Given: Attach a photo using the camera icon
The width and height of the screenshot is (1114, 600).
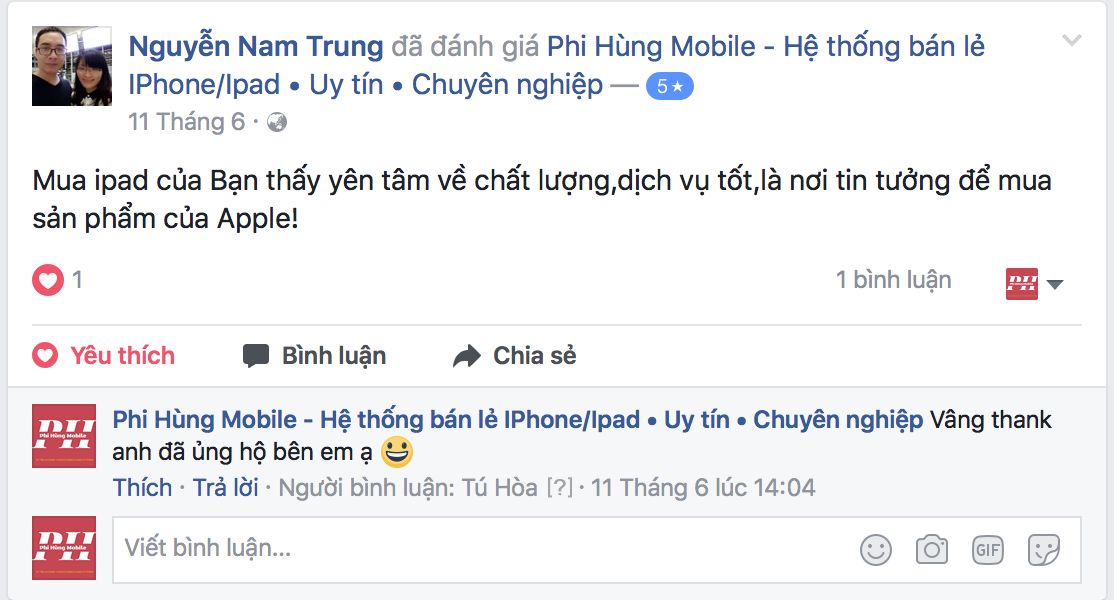Looking at the screenshot, I should click(x=931, y=549).
